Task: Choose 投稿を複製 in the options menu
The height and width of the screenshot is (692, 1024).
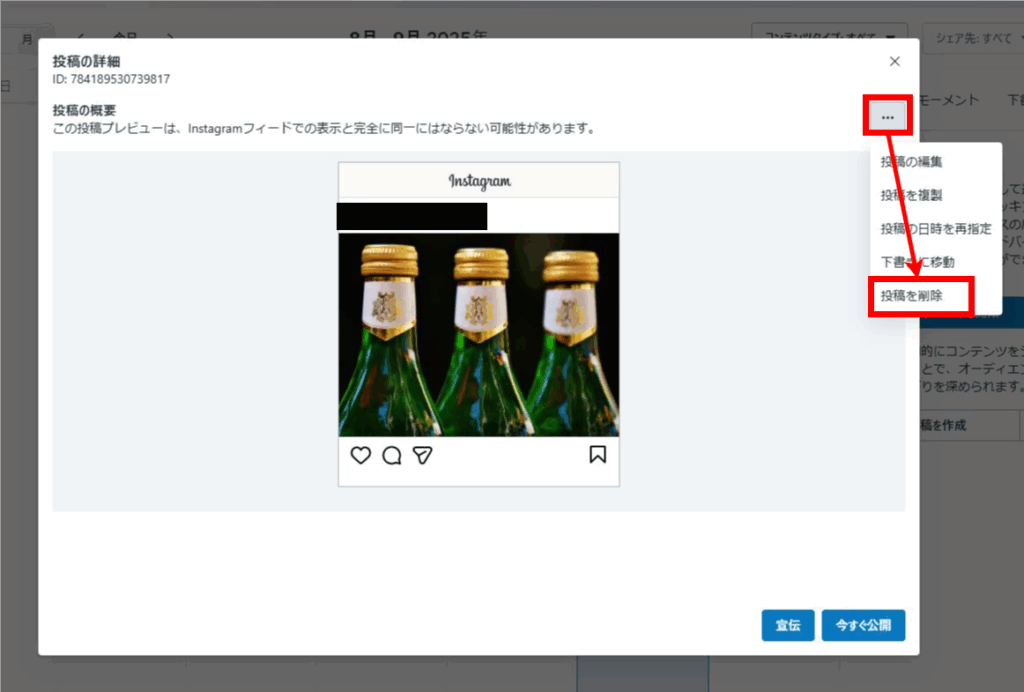Action: 910,195
